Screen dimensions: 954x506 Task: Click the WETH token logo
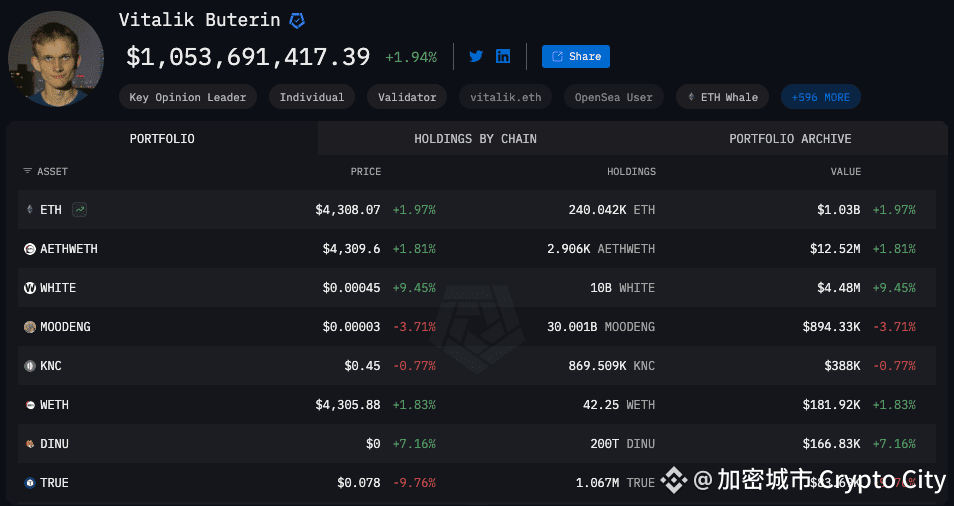pos(30,404)
